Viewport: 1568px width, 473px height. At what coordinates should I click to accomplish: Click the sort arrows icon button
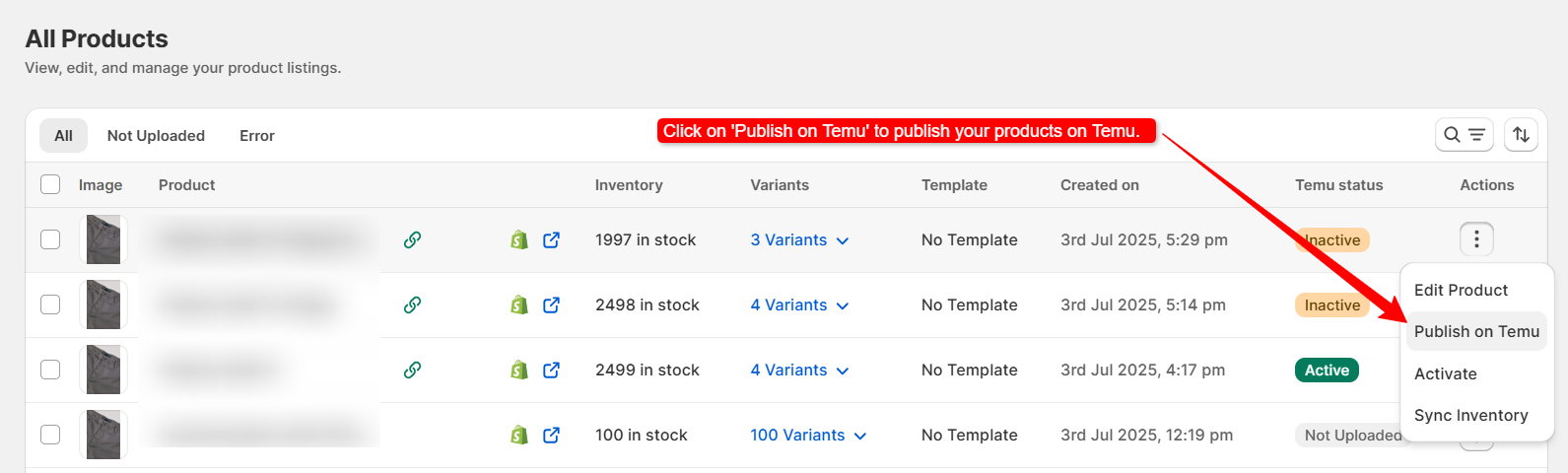coord(1521,135)
